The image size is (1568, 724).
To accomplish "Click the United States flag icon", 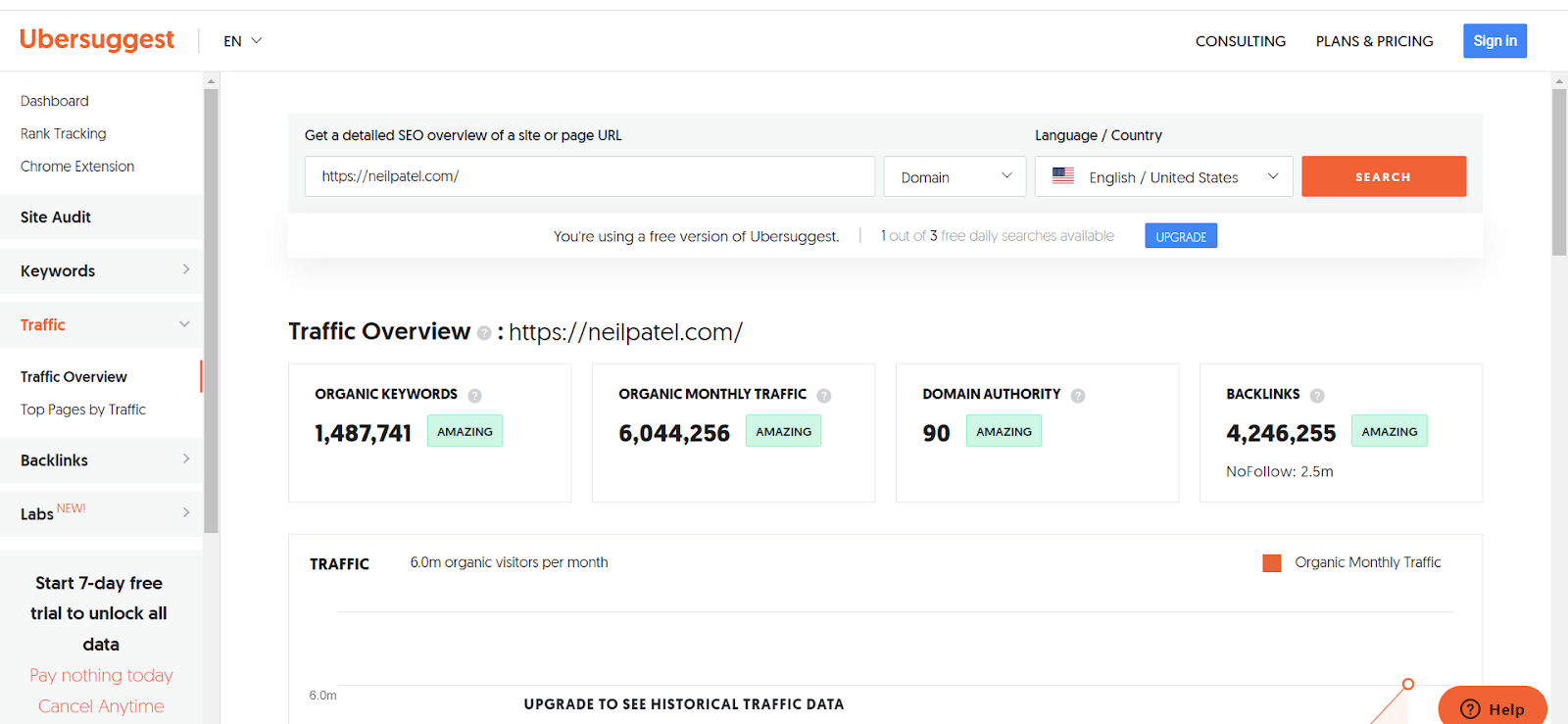I will 1063,176.
